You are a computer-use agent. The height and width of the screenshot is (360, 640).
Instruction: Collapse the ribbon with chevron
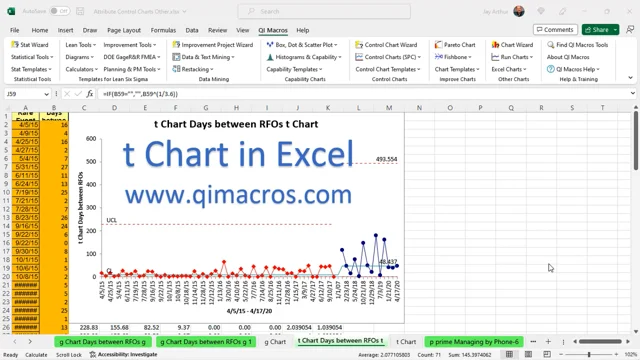point(630,78)
